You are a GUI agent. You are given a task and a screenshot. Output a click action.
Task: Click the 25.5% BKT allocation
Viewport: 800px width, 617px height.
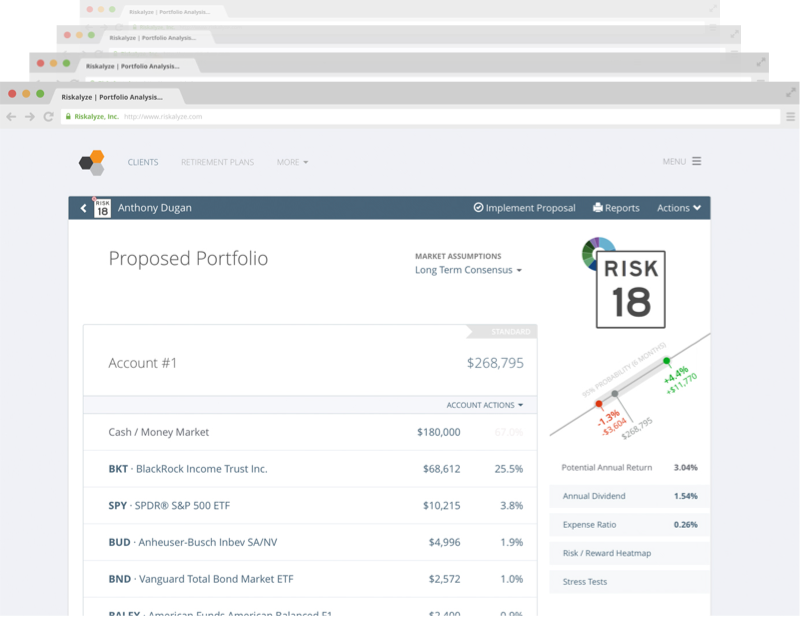click(509, 469)
